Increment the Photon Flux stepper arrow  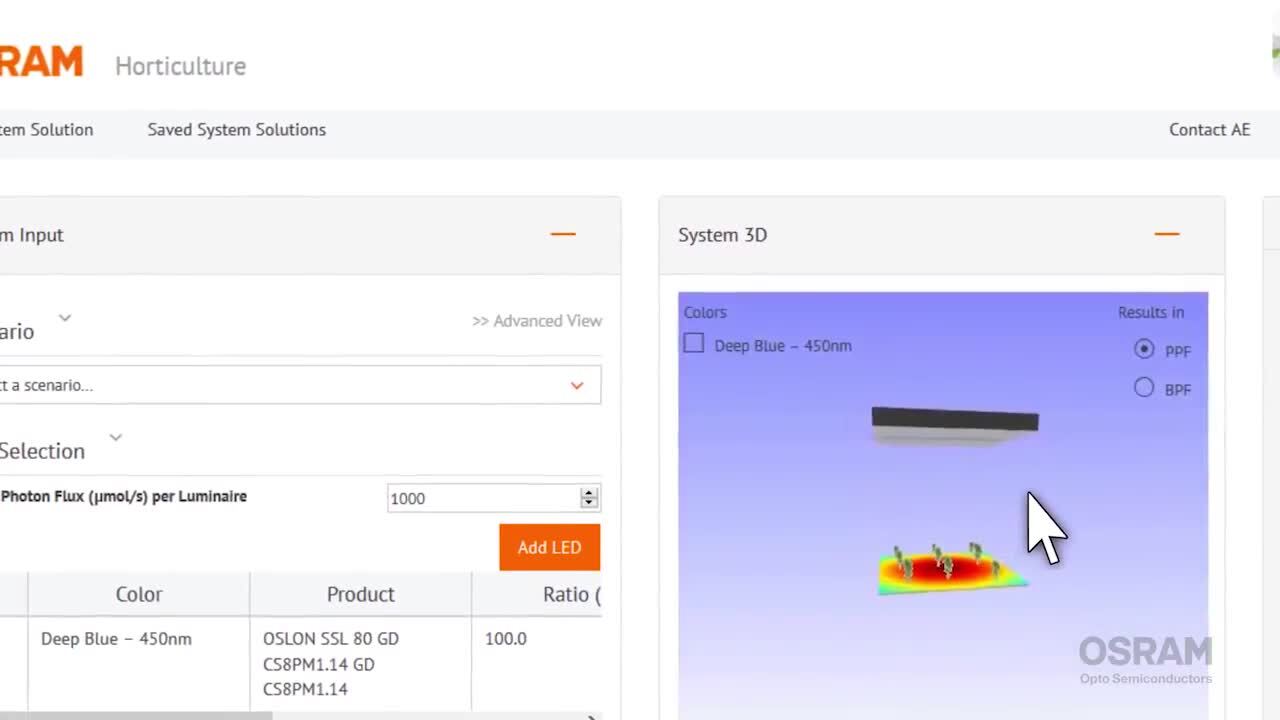(589, 493)
